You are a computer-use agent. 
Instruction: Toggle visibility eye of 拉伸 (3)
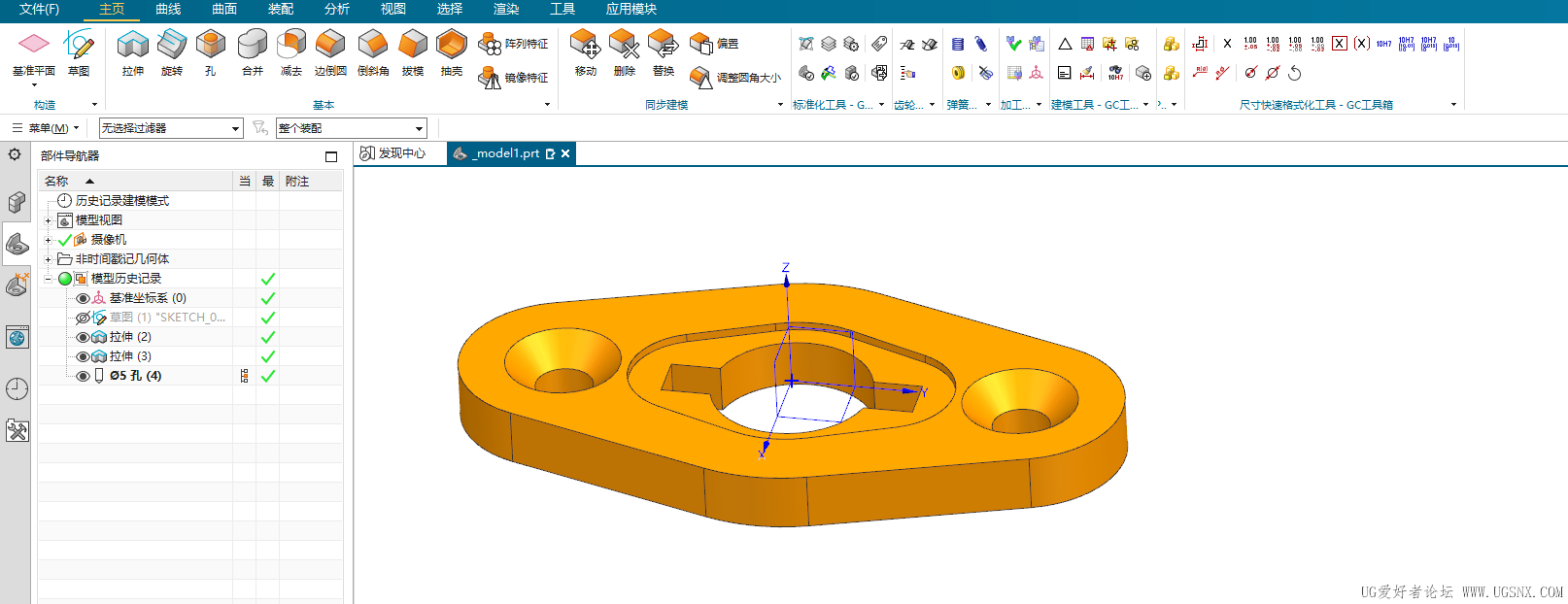tap(83, 356)
